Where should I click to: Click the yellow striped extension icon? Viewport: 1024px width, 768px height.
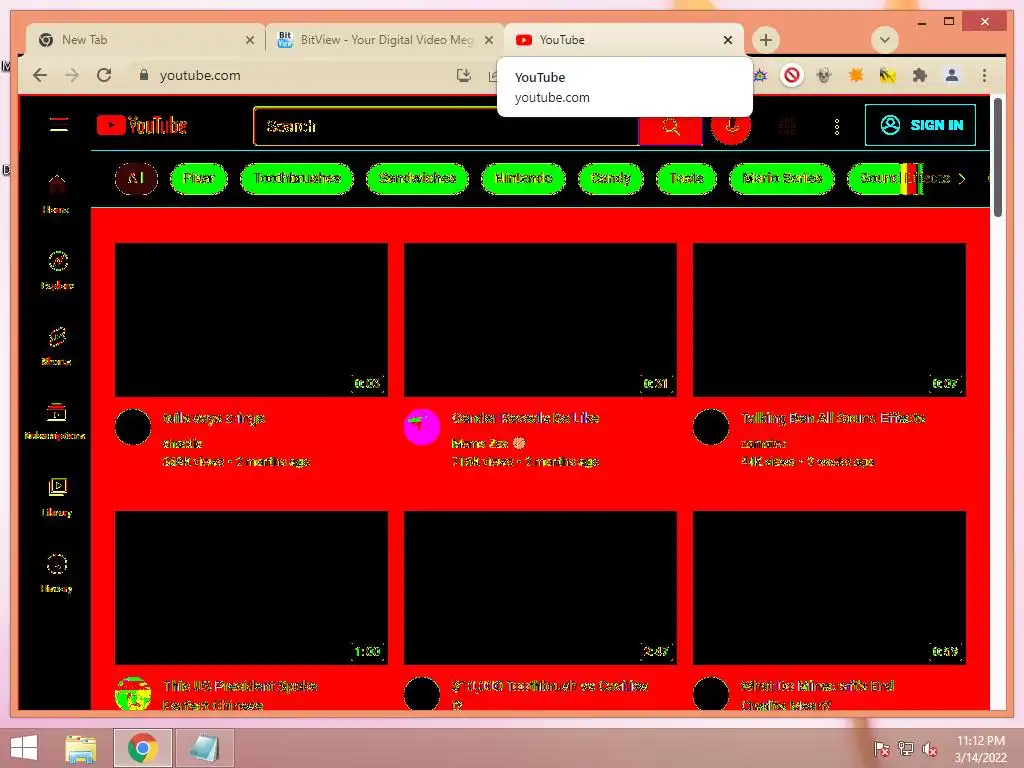[888, 76]
